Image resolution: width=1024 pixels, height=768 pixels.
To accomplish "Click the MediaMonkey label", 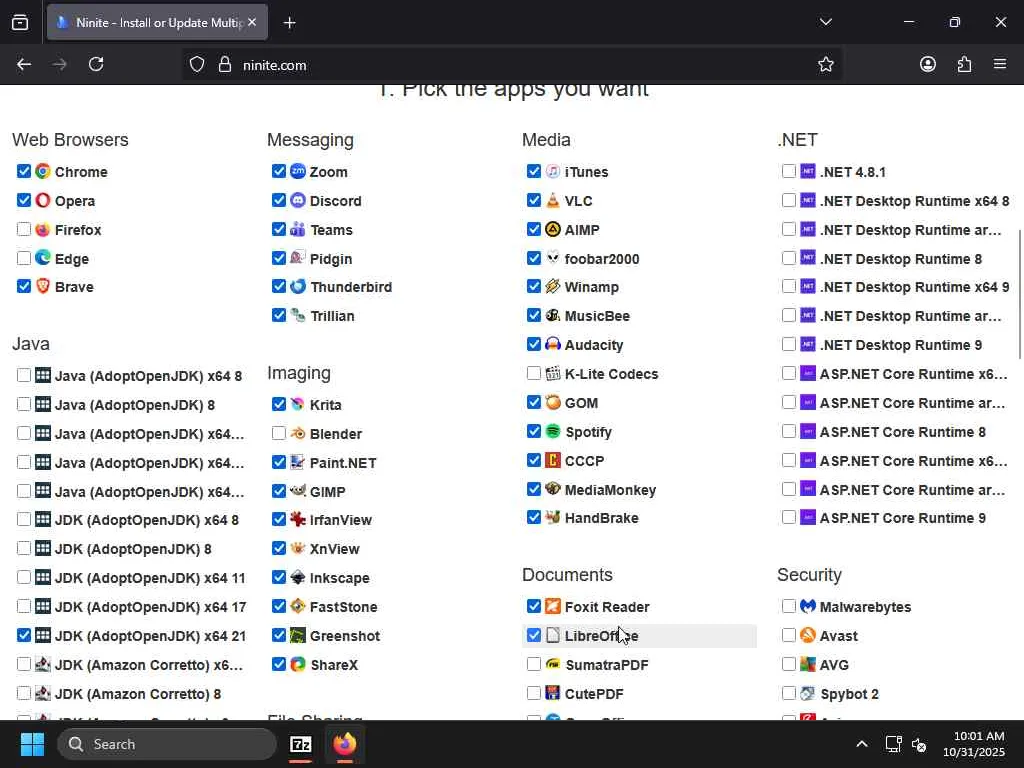I will coord(610,490).
